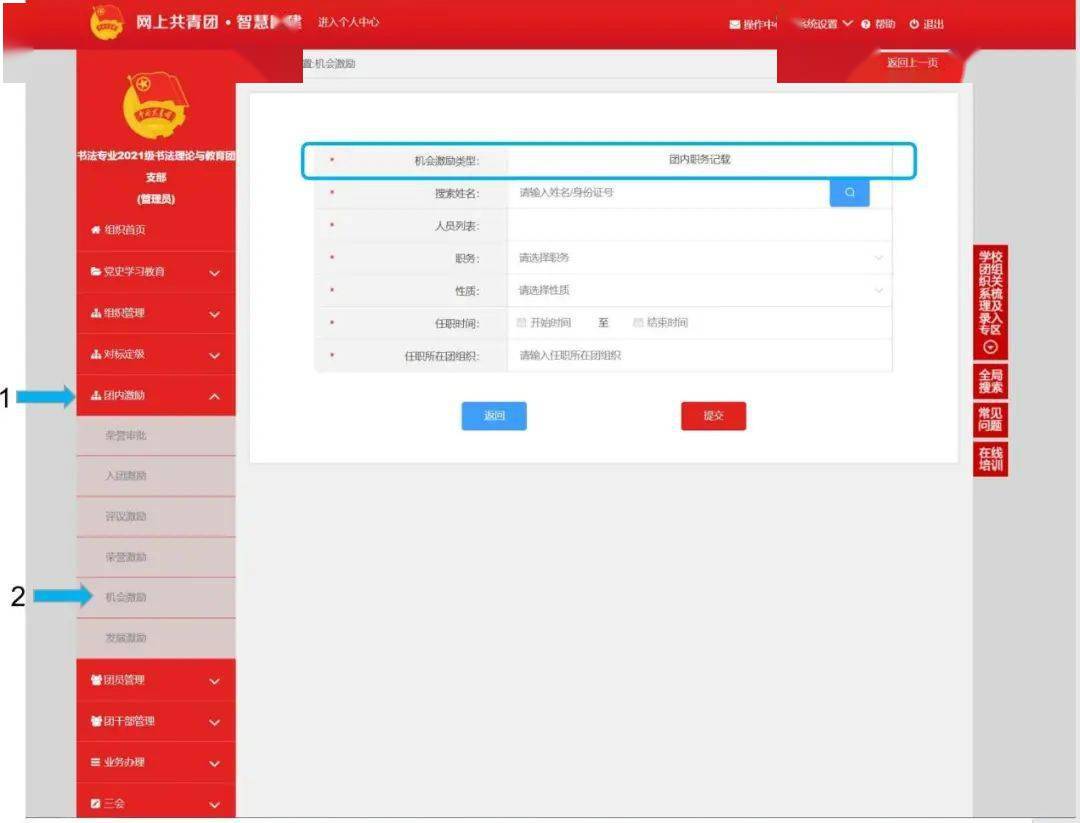This screenshot has width=1080, height=823.
Task: Open the 职务 dropdown
Action: (878, 257)
